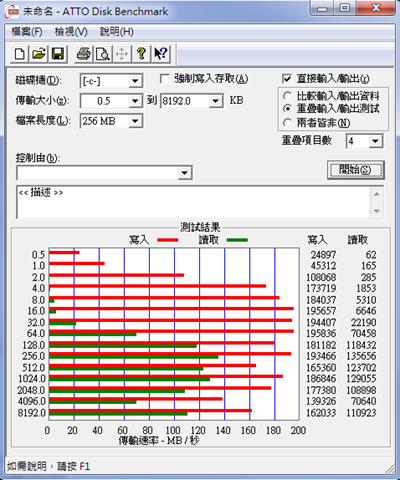
Task: Click the New document toolbar icon
Action: pos(20,54)
